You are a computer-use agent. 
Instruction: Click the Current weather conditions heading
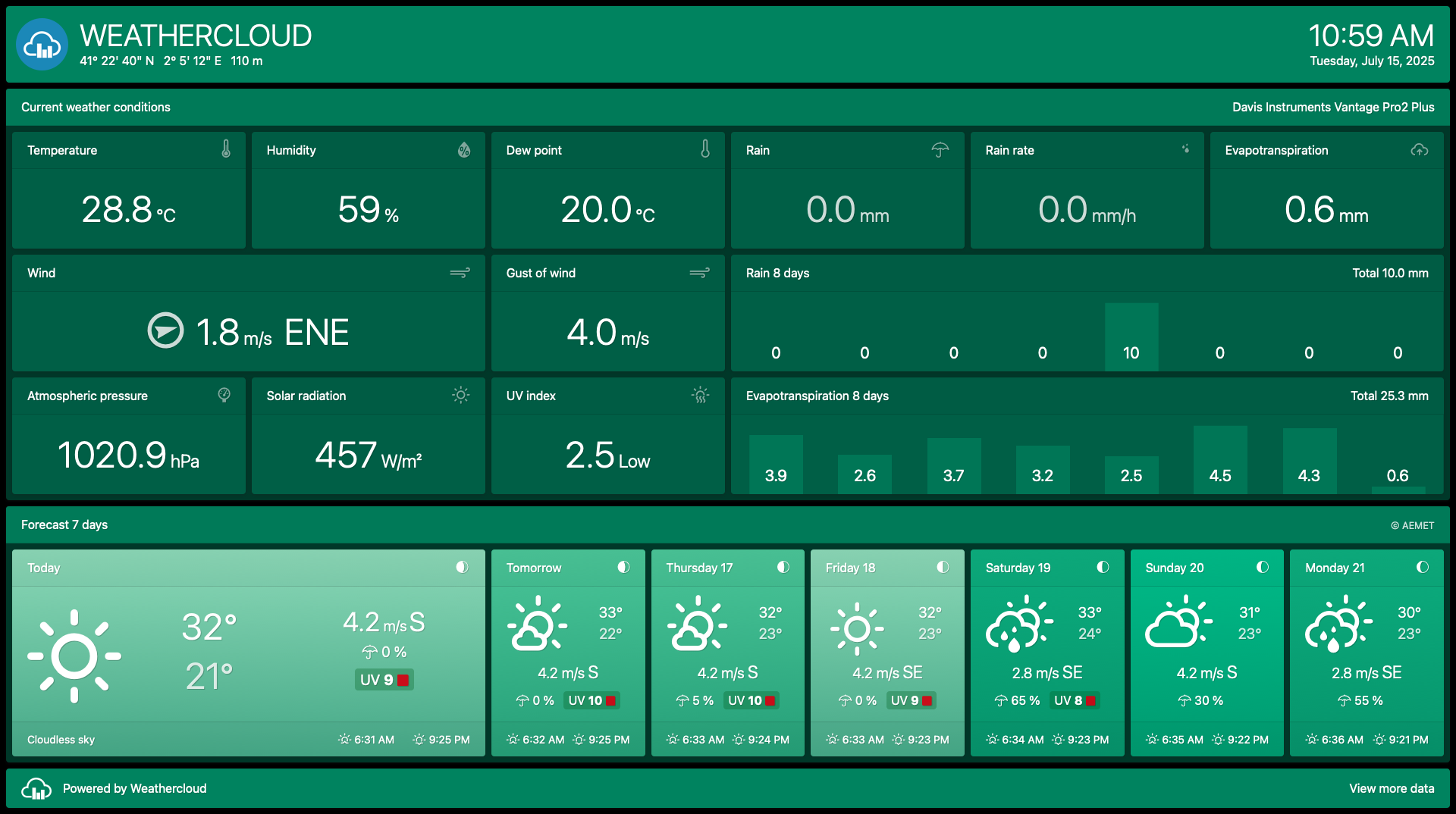pyautogui.click(x=96, y=107)
